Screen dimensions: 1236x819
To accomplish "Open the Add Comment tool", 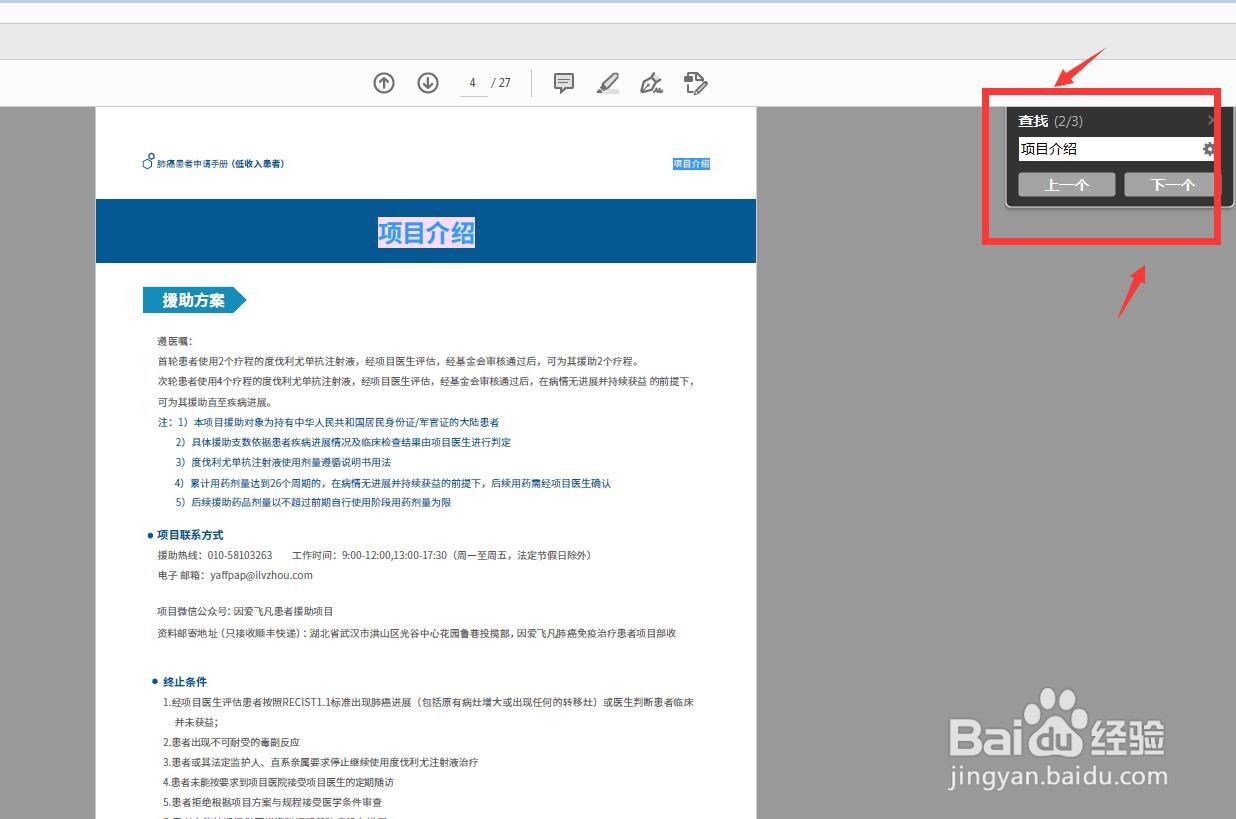I will 564,83.
